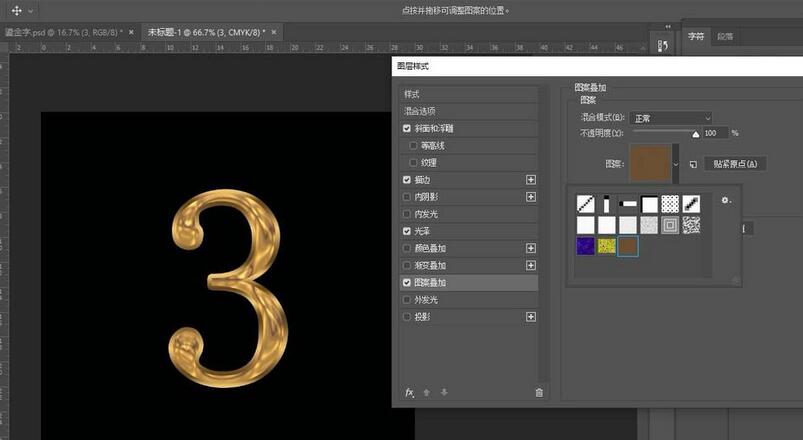Click 贴紧原点 snap to origin button
803x440 pixels.
(x=735, y=164)
